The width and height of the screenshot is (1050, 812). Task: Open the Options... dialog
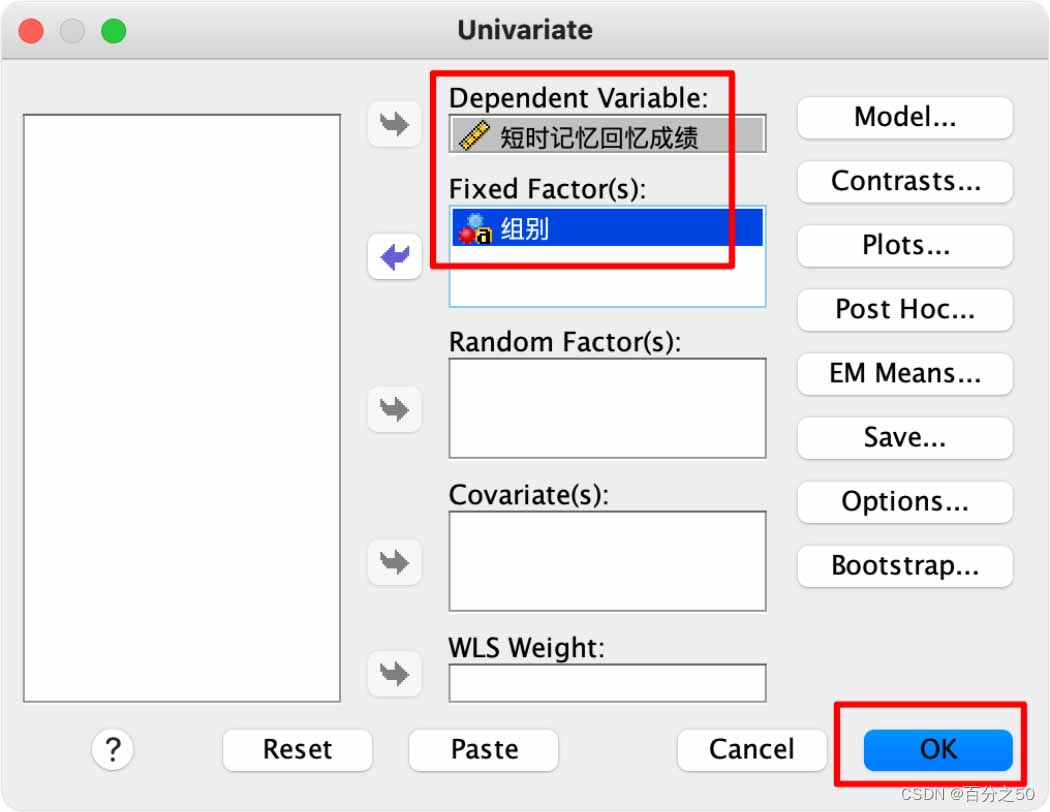pyautogui.click(x=905, y=502)
